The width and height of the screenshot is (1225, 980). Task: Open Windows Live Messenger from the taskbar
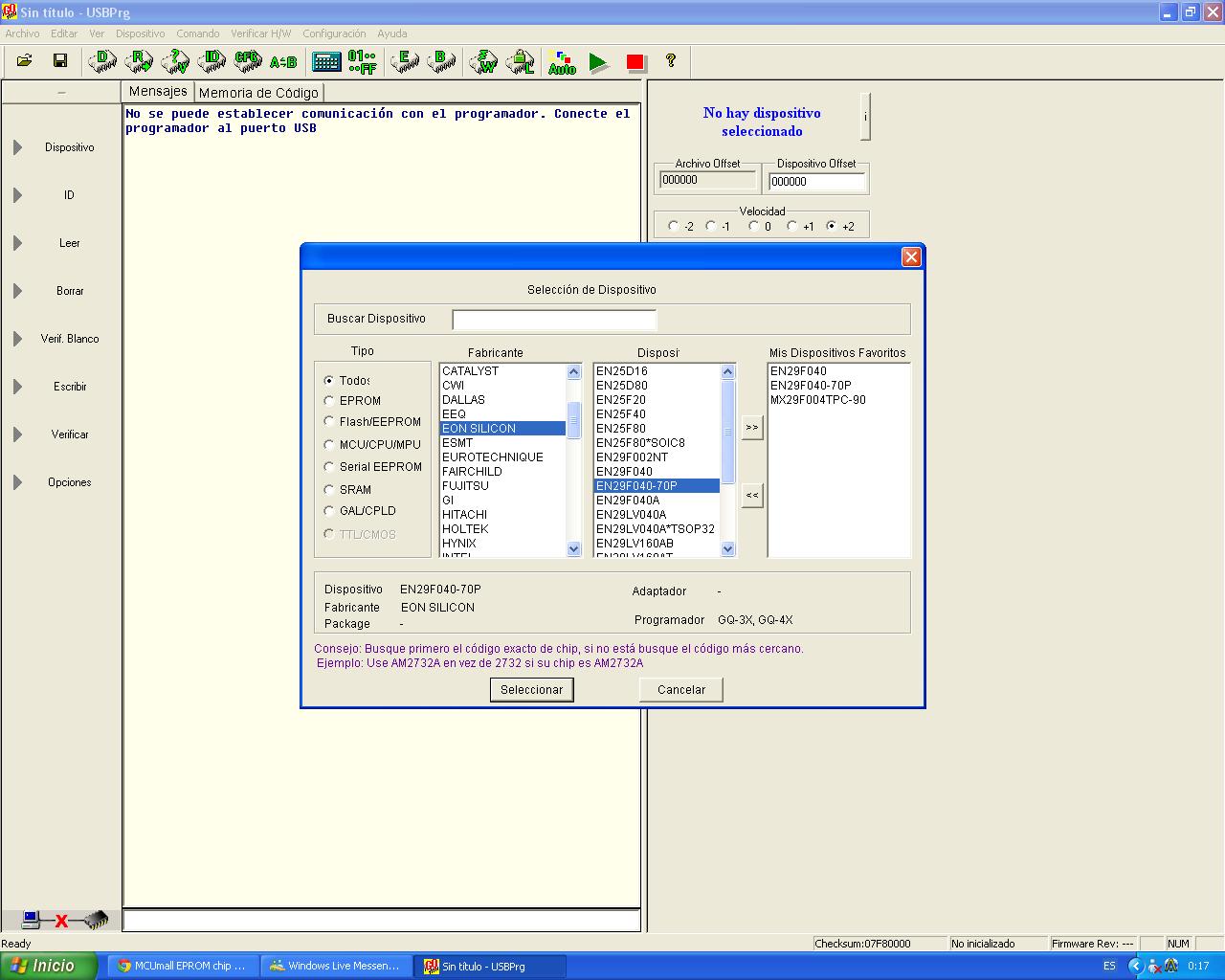coord(336,967)
